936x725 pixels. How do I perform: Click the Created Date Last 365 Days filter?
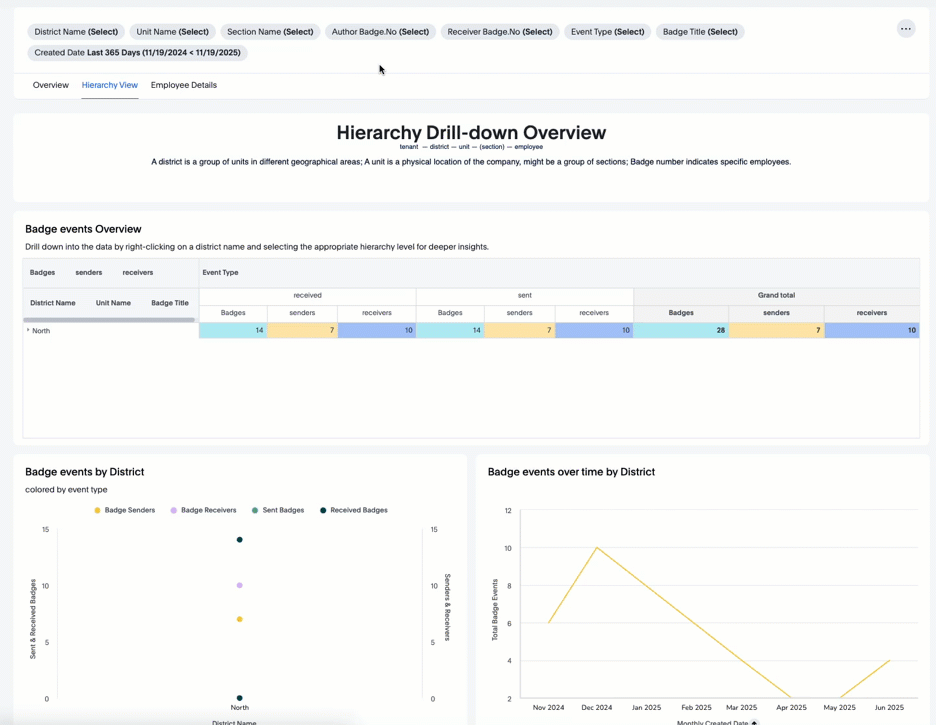[x=137, y=53]
